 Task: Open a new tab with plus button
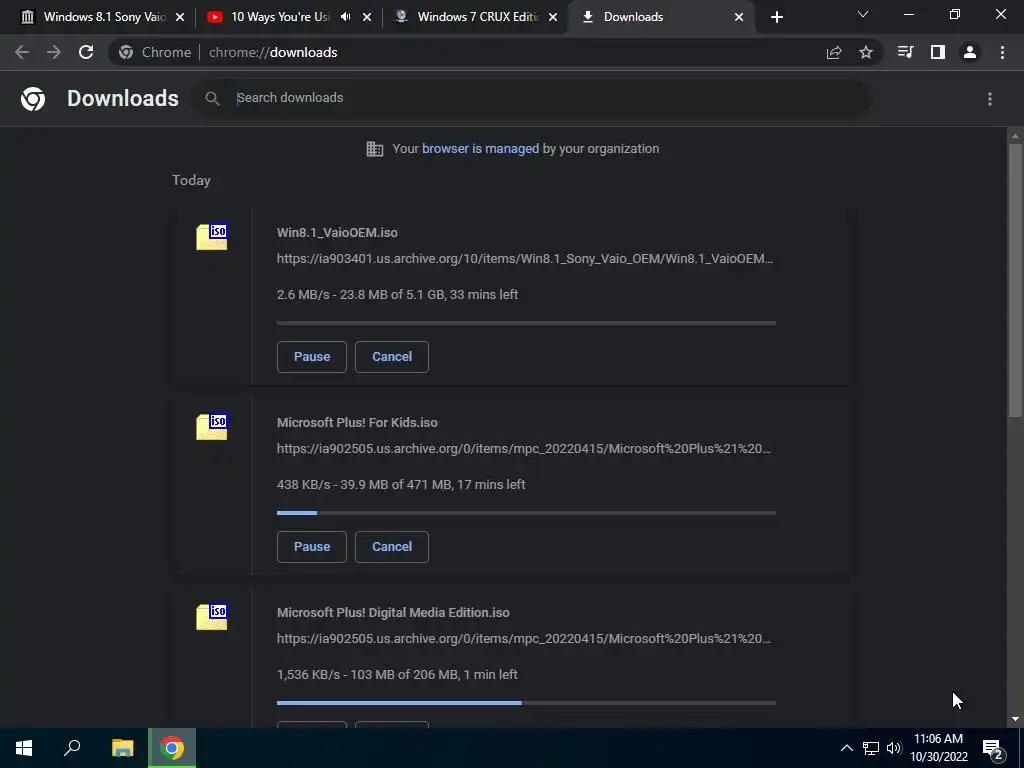coord(776,17)
